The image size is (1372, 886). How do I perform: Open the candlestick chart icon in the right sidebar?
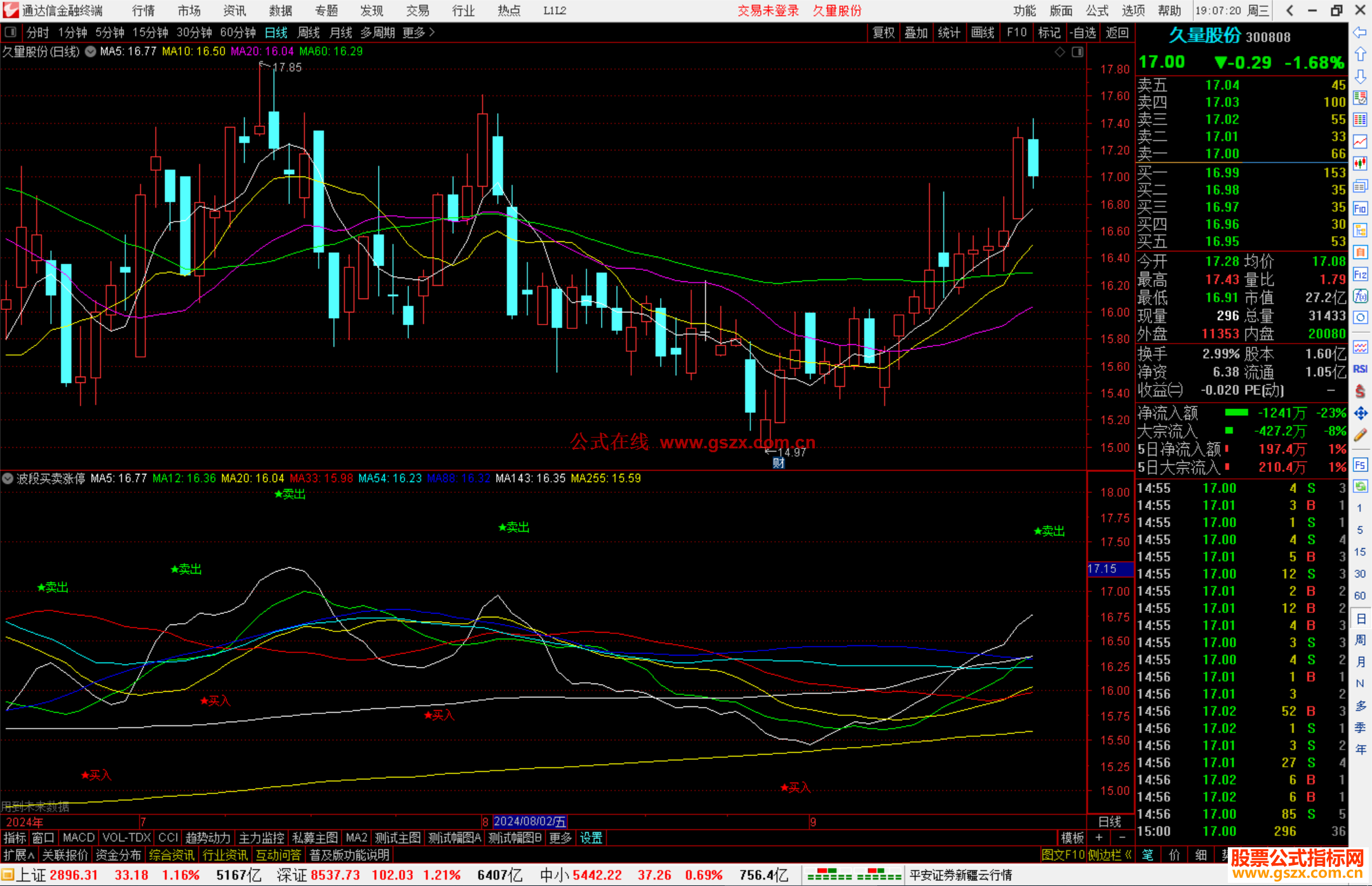[x=1360, y=164]
